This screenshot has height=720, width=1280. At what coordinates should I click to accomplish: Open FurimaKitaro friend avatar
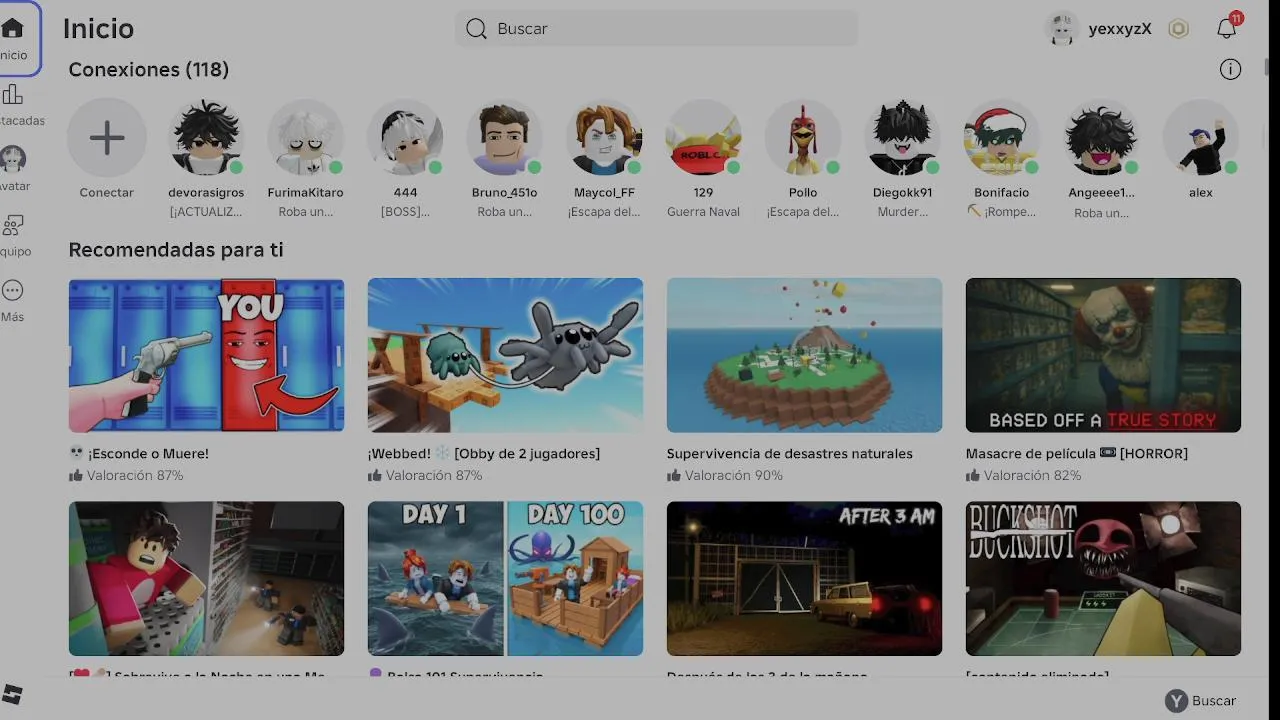305,138
